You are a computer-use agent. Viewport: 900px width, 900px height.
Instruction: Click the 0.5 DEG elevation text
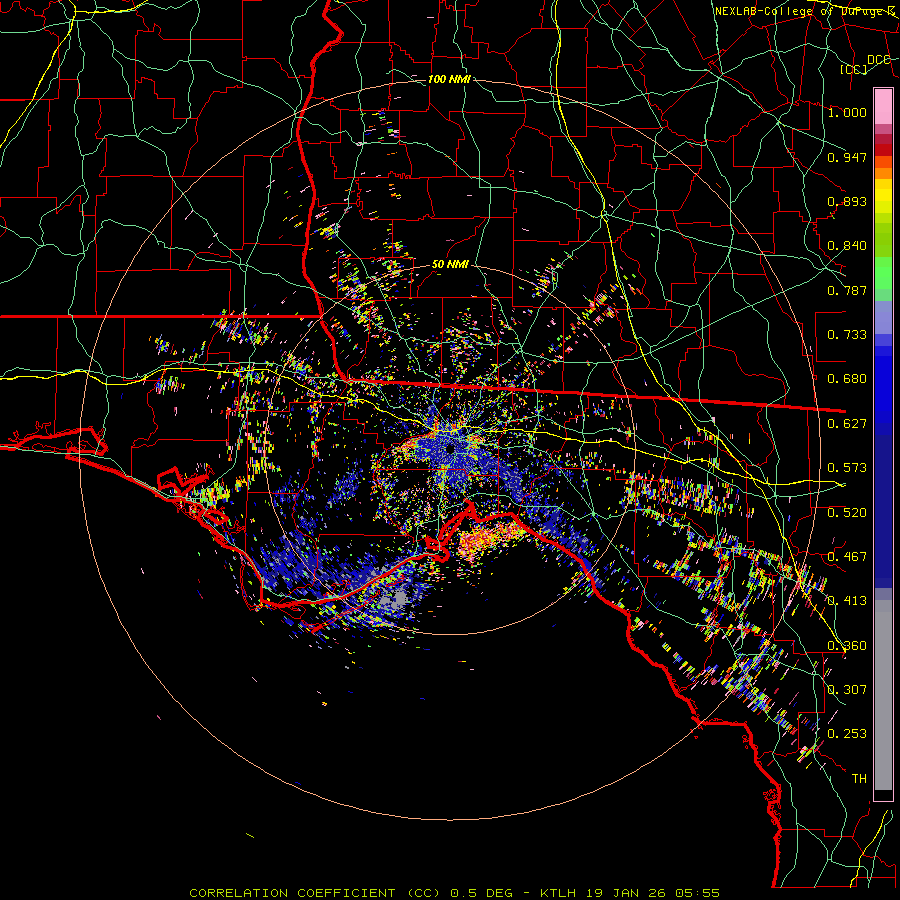pyautogui.click(x=484, y=893)
